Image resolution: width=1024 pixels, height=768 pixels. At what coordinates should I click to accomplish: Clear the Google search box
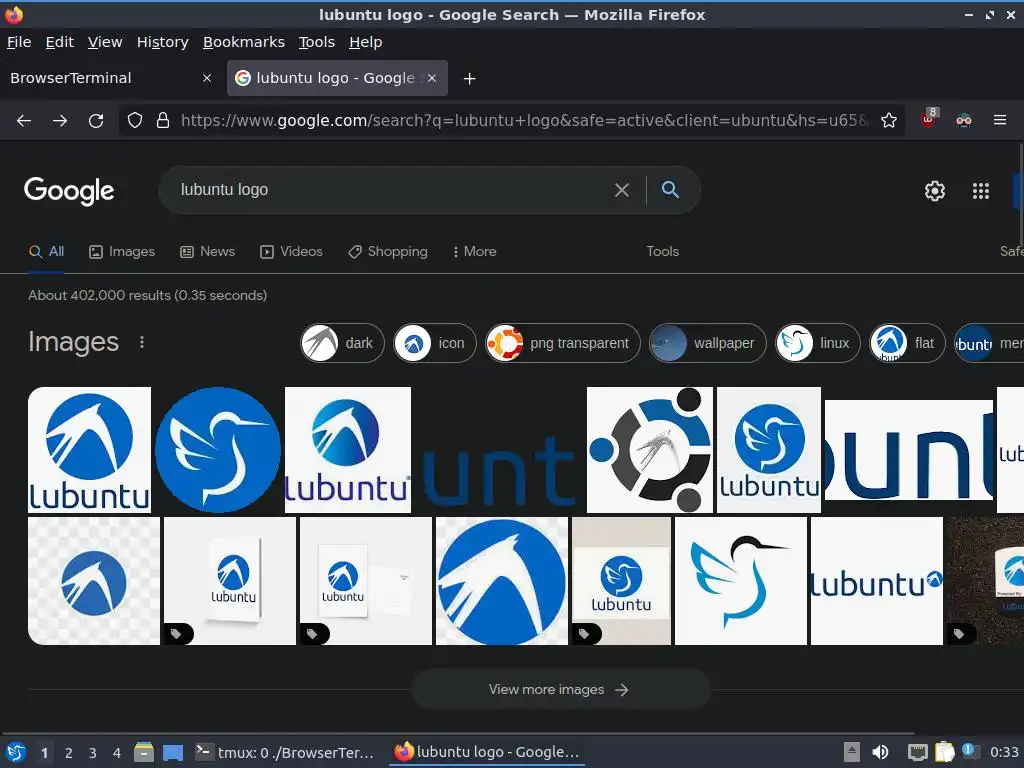(x=622, y=190)
